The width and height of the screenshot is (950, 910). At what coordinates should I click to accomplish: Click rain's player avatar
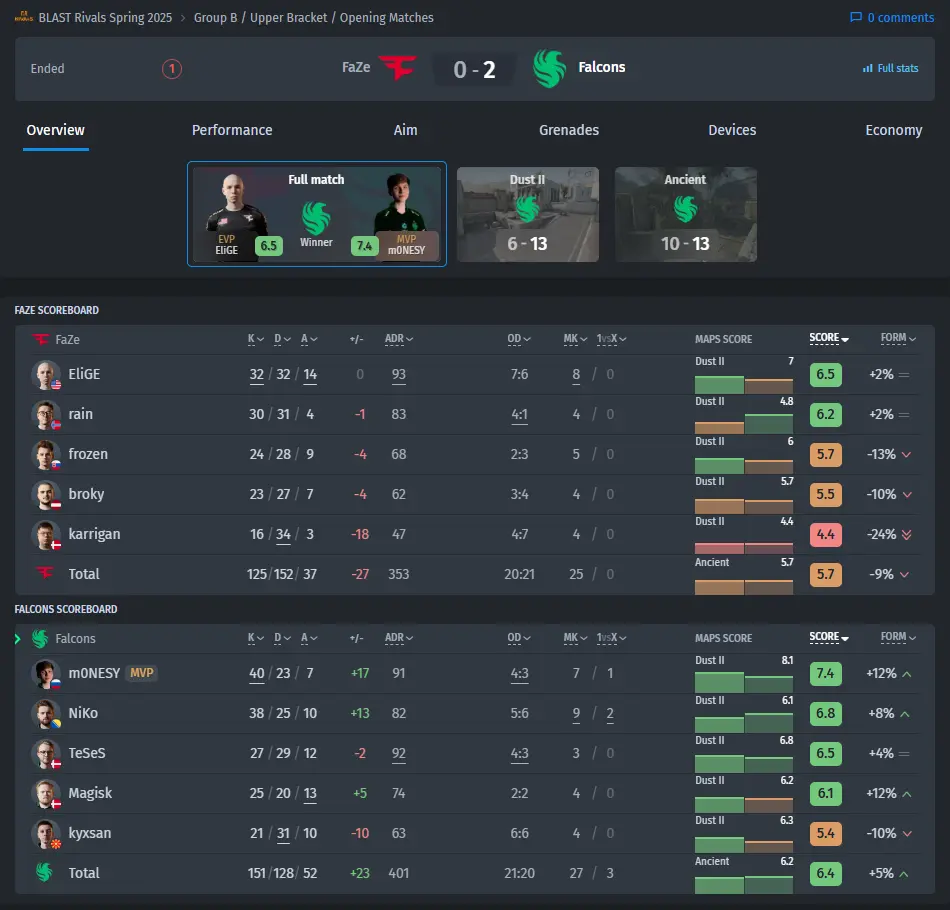coord(46,414)
